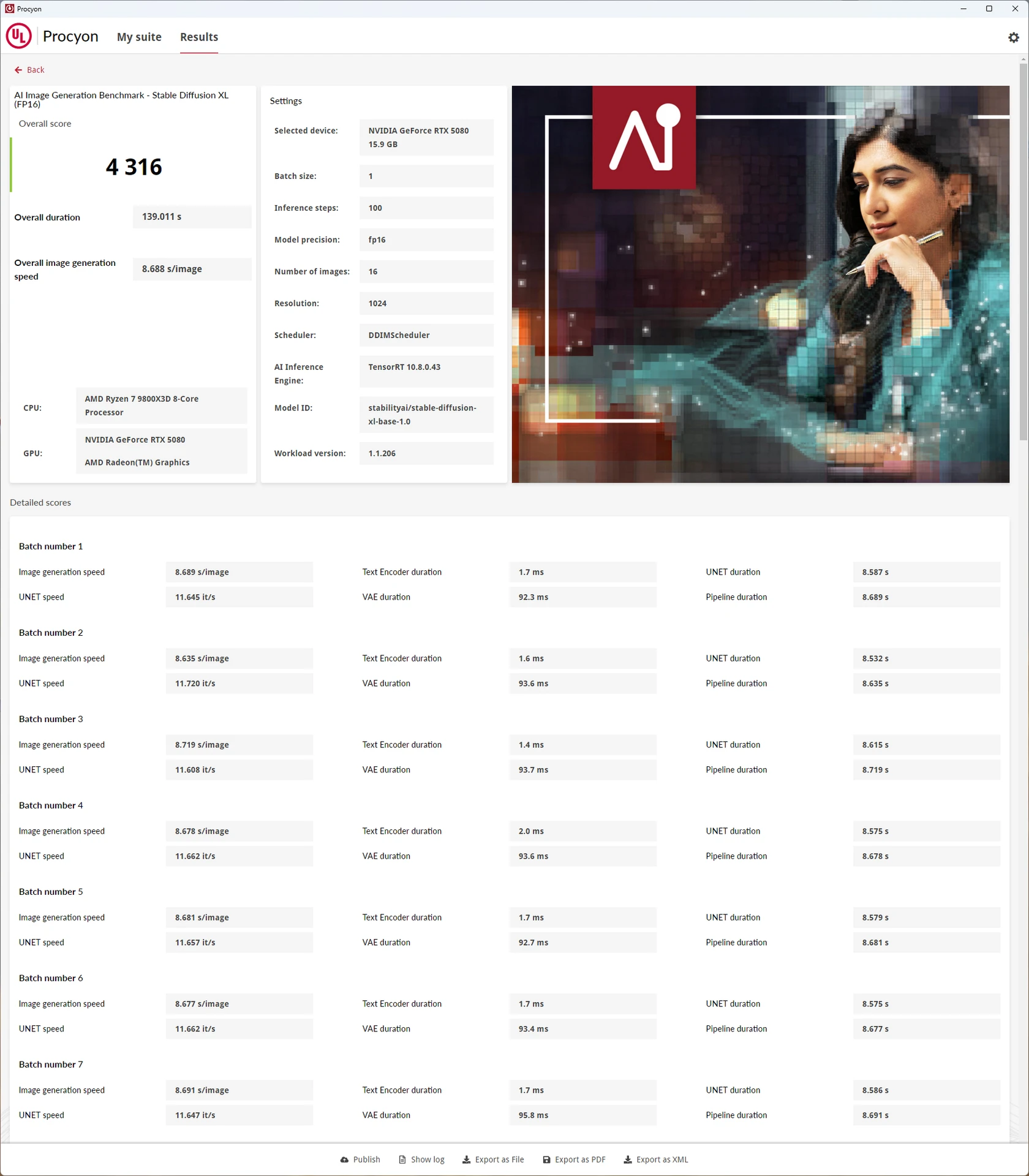Click the Show log document icon

point(402,1159)
